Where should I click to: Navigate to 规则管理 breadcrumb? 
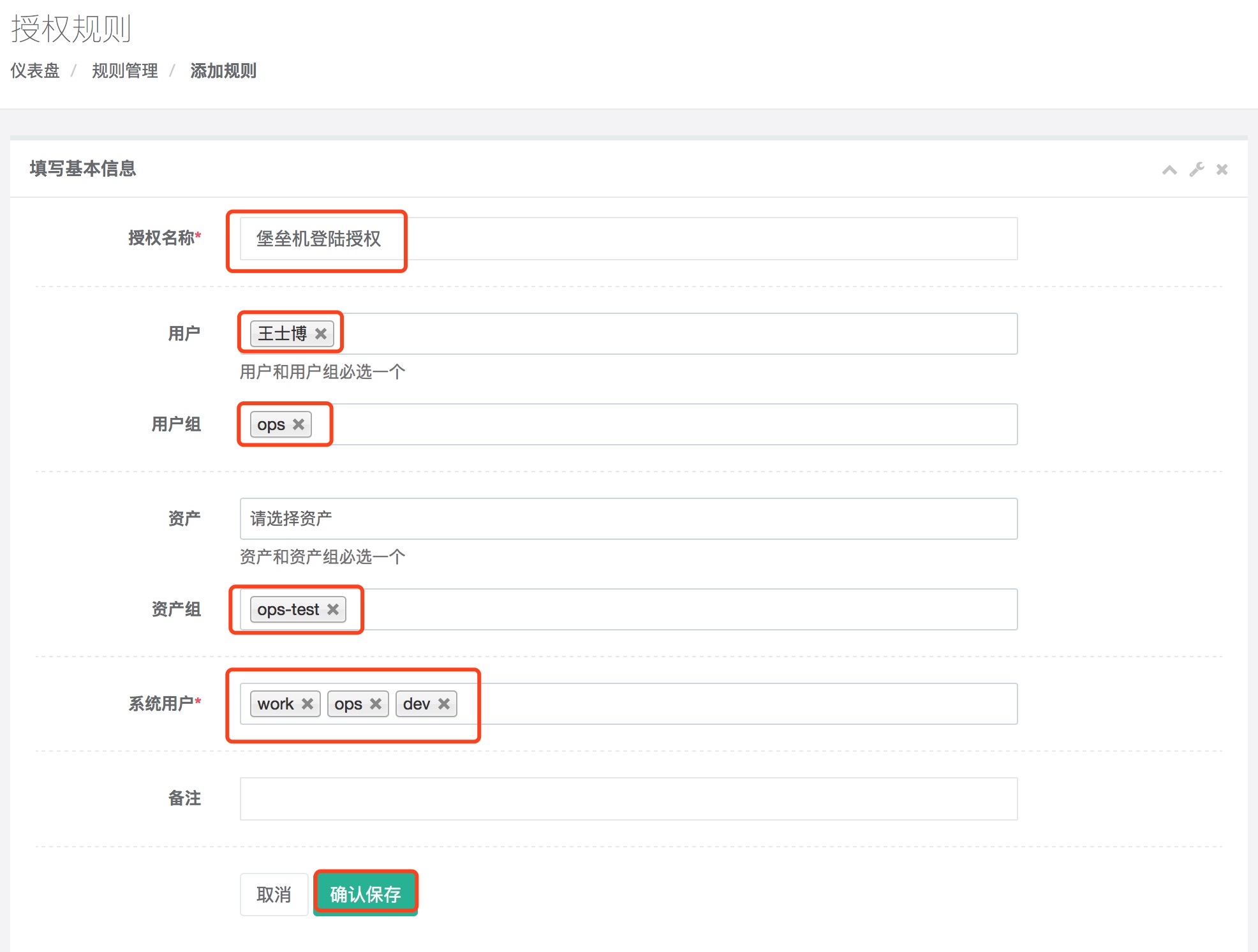tap(124, 71)
